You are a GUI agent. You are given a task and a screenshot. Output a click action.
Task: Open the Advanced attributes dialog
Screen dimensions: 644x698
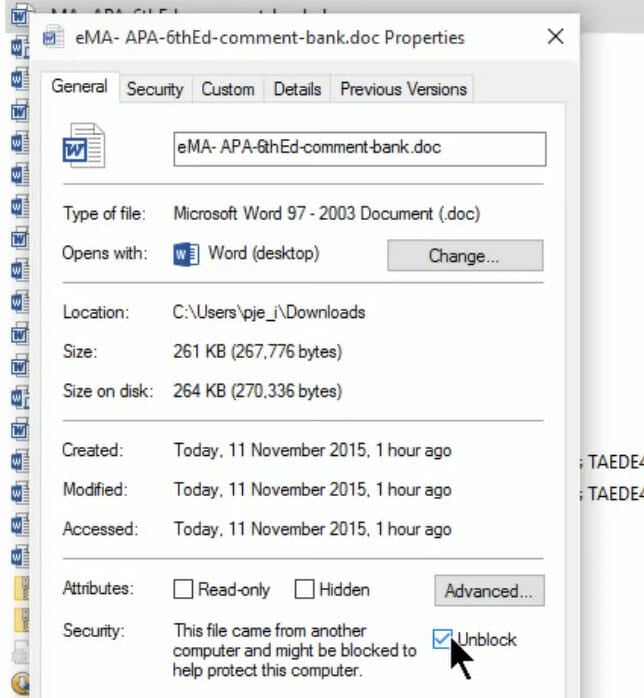tap(489, 591)
